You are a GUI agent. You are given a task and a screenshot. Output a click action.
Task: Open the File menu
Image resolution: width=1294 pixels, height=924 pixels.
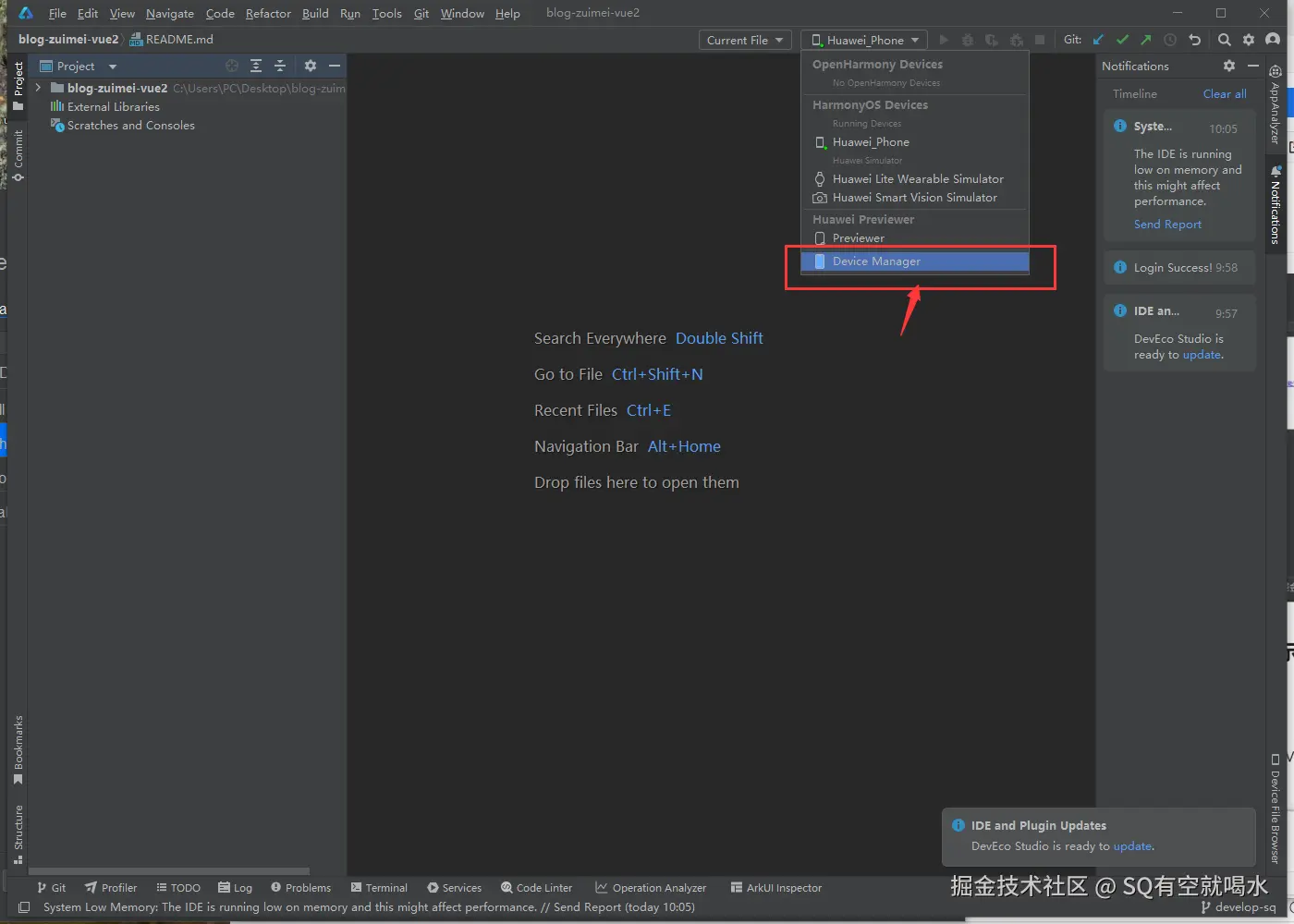(57, 13)
